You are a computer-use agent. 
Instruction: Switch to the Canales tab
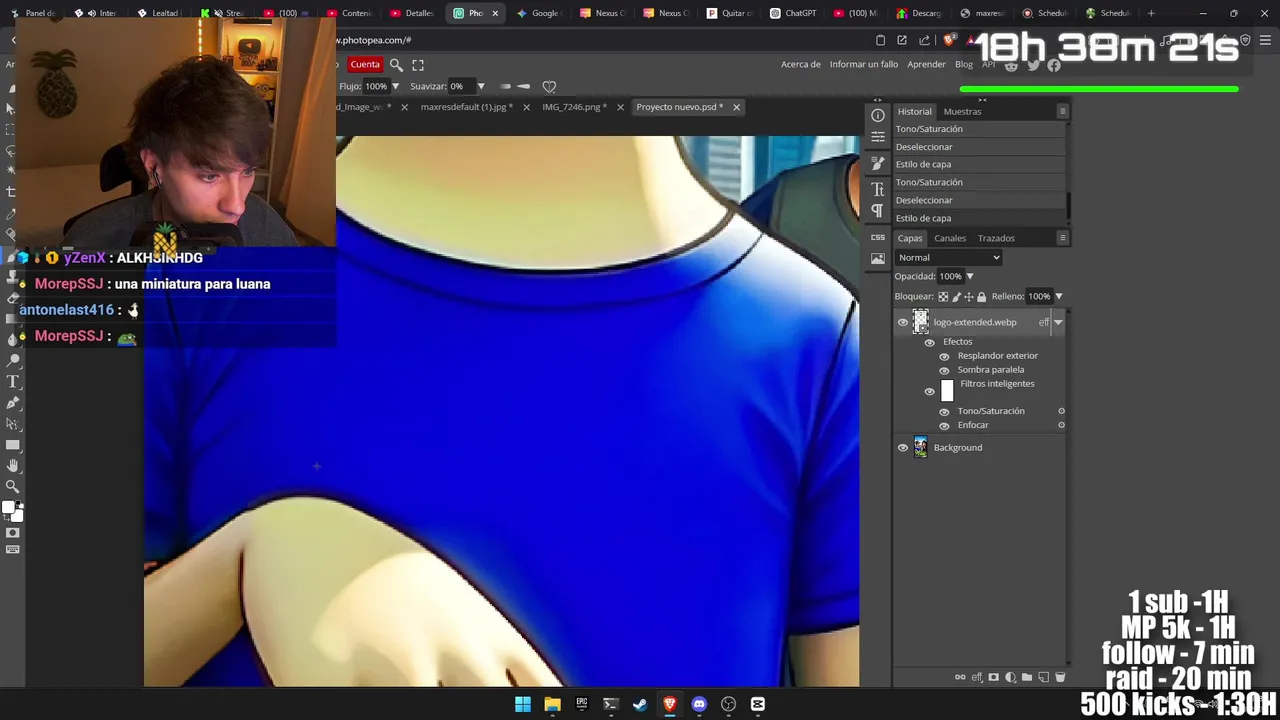click(950, 238)
